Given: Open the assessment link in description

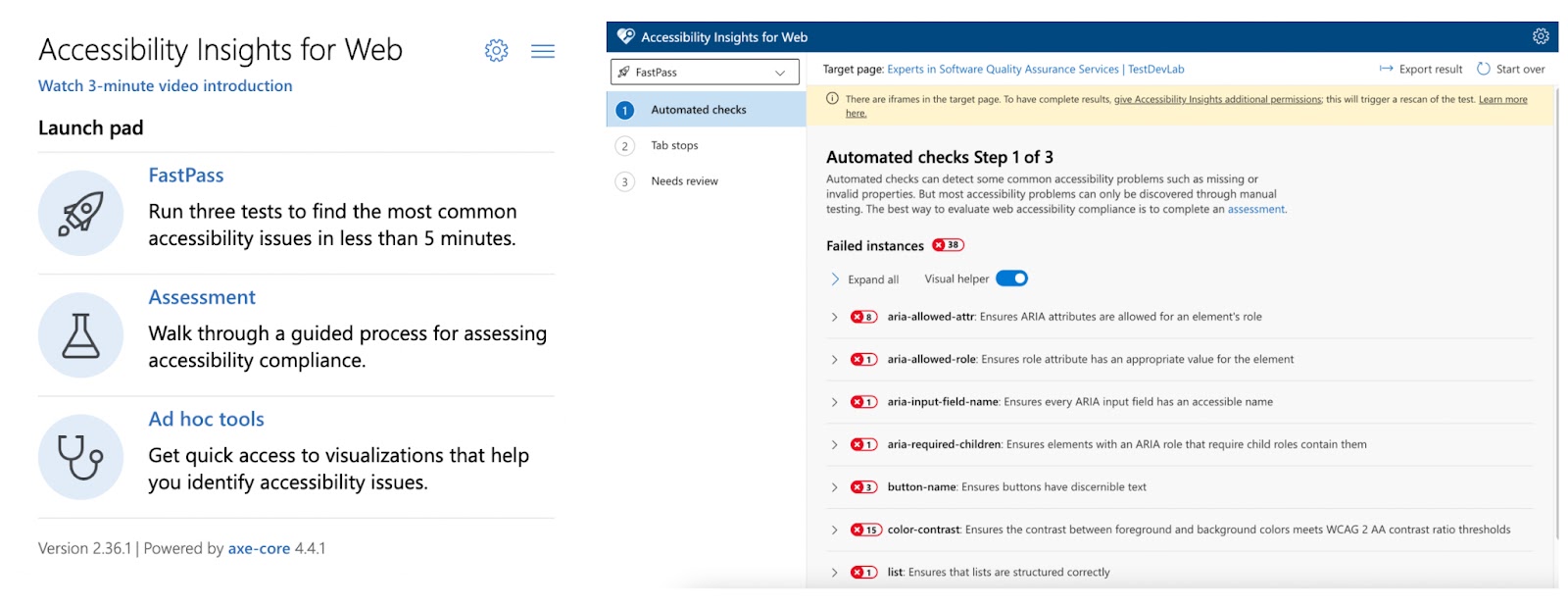Looking at the screenshot, I should [x=1256, y=209].
